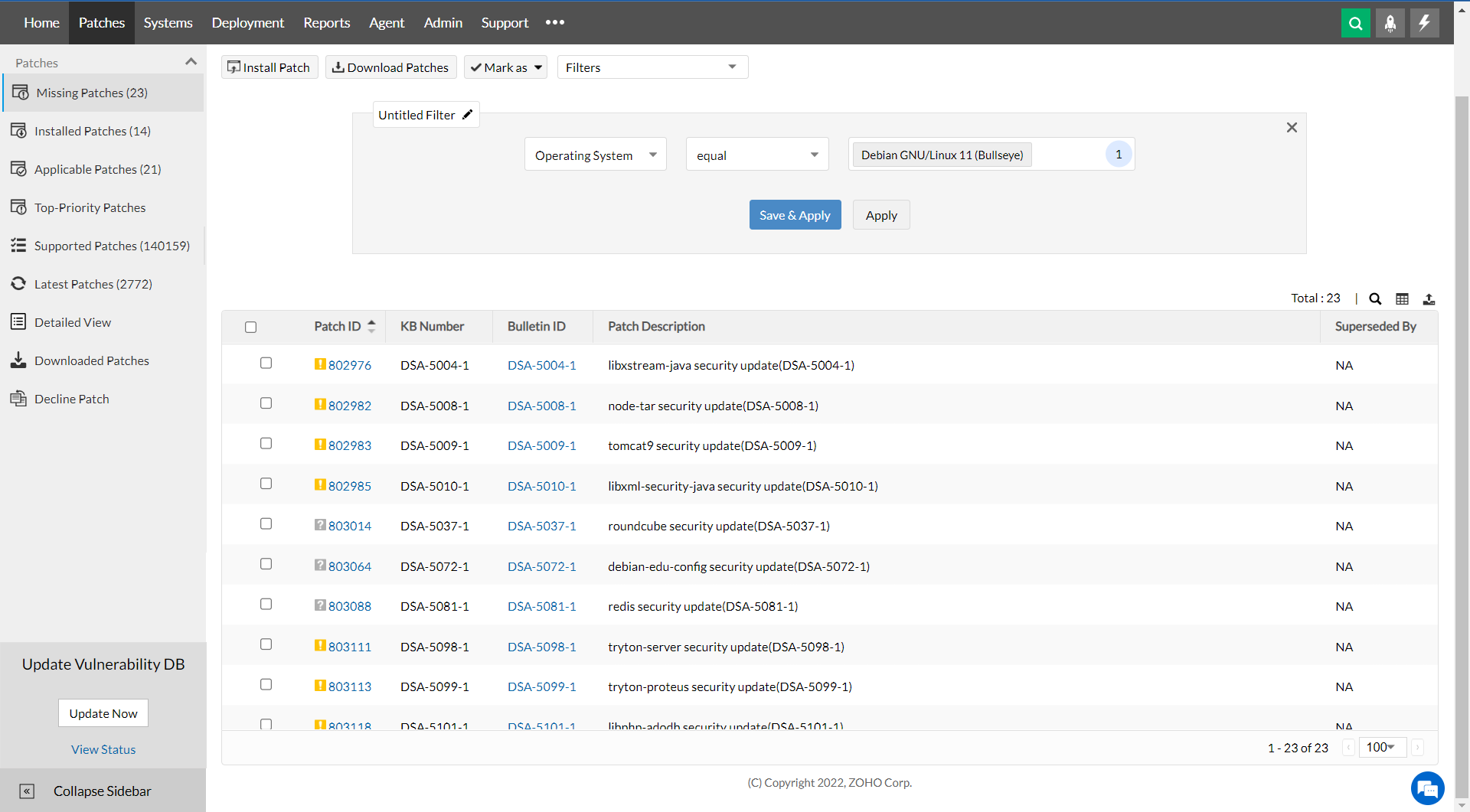Click the Save & Apply button

point(795,215)
